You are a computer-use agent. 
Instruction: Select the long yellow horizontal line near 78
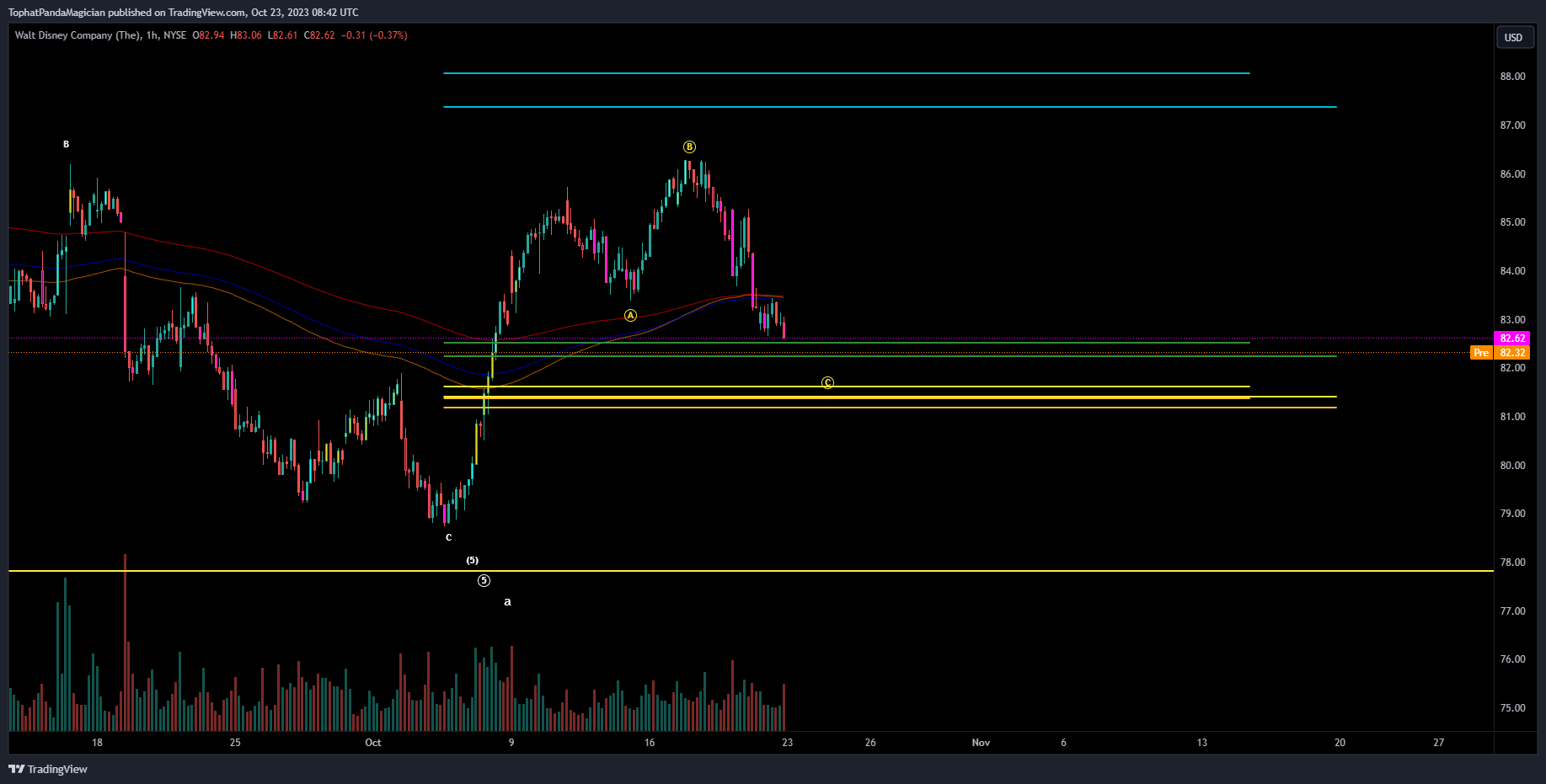click(751, 571)
